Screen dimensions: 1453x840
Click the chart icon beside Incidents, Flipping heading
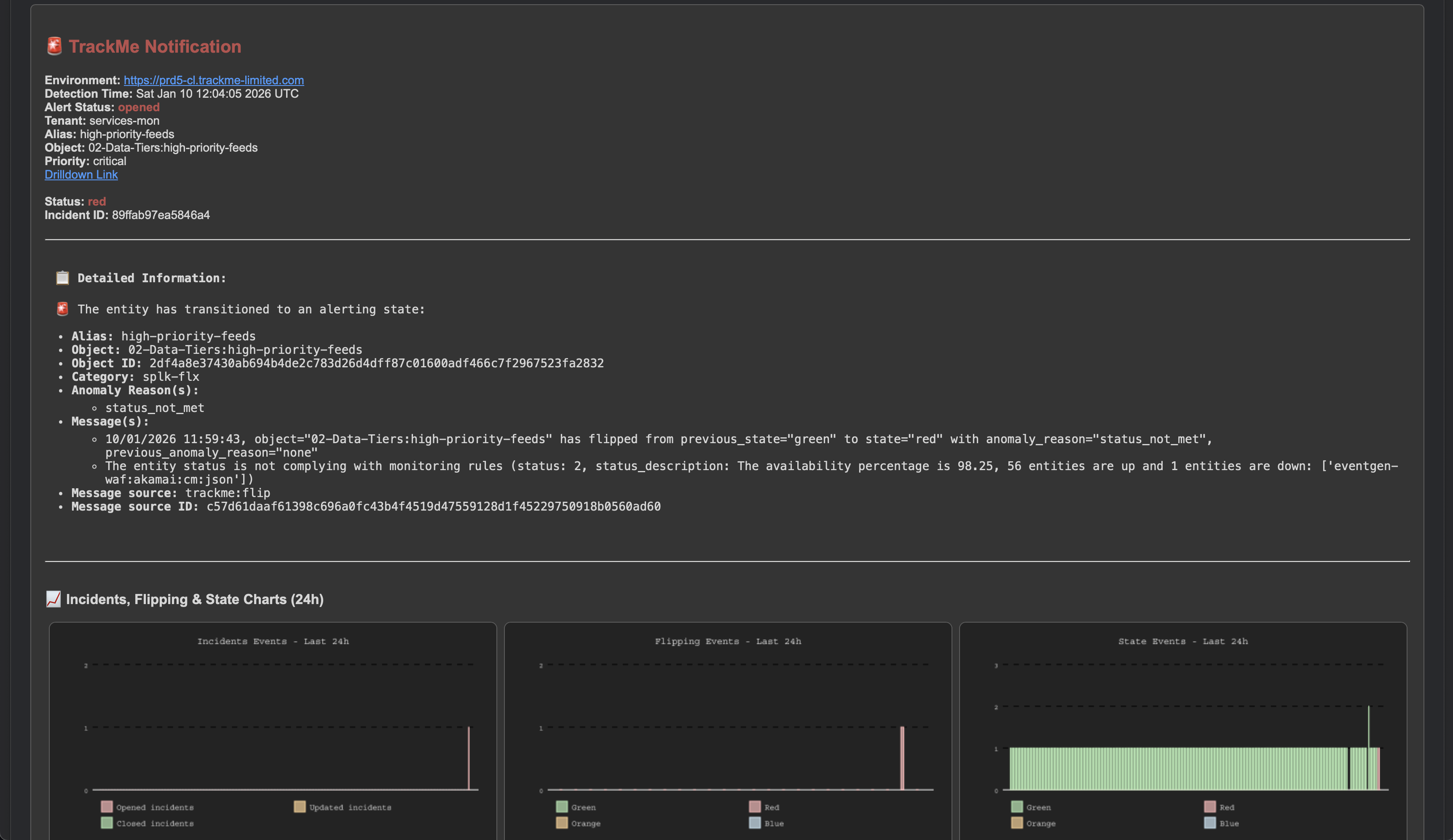(53, 599)
